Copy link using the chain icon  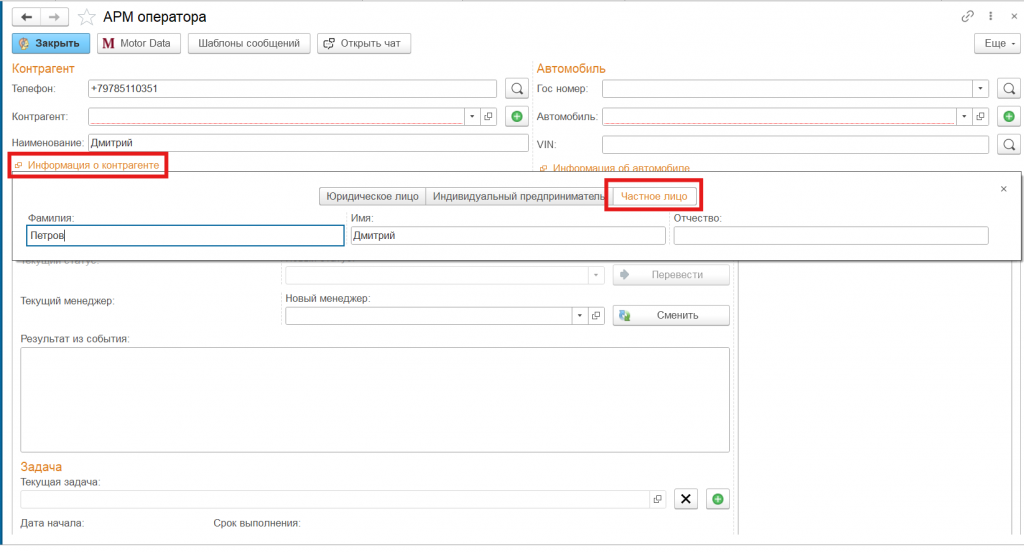(x=967, y=16)
